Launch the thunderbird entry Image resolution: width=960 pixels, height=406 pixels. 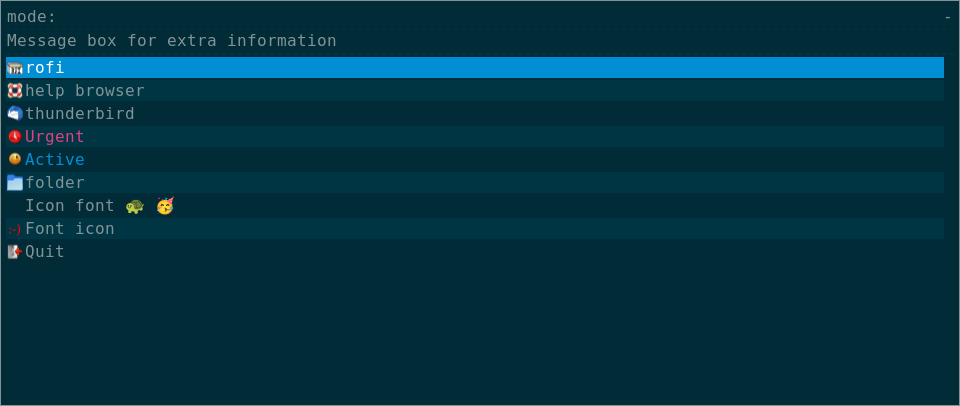pos(80,114)
